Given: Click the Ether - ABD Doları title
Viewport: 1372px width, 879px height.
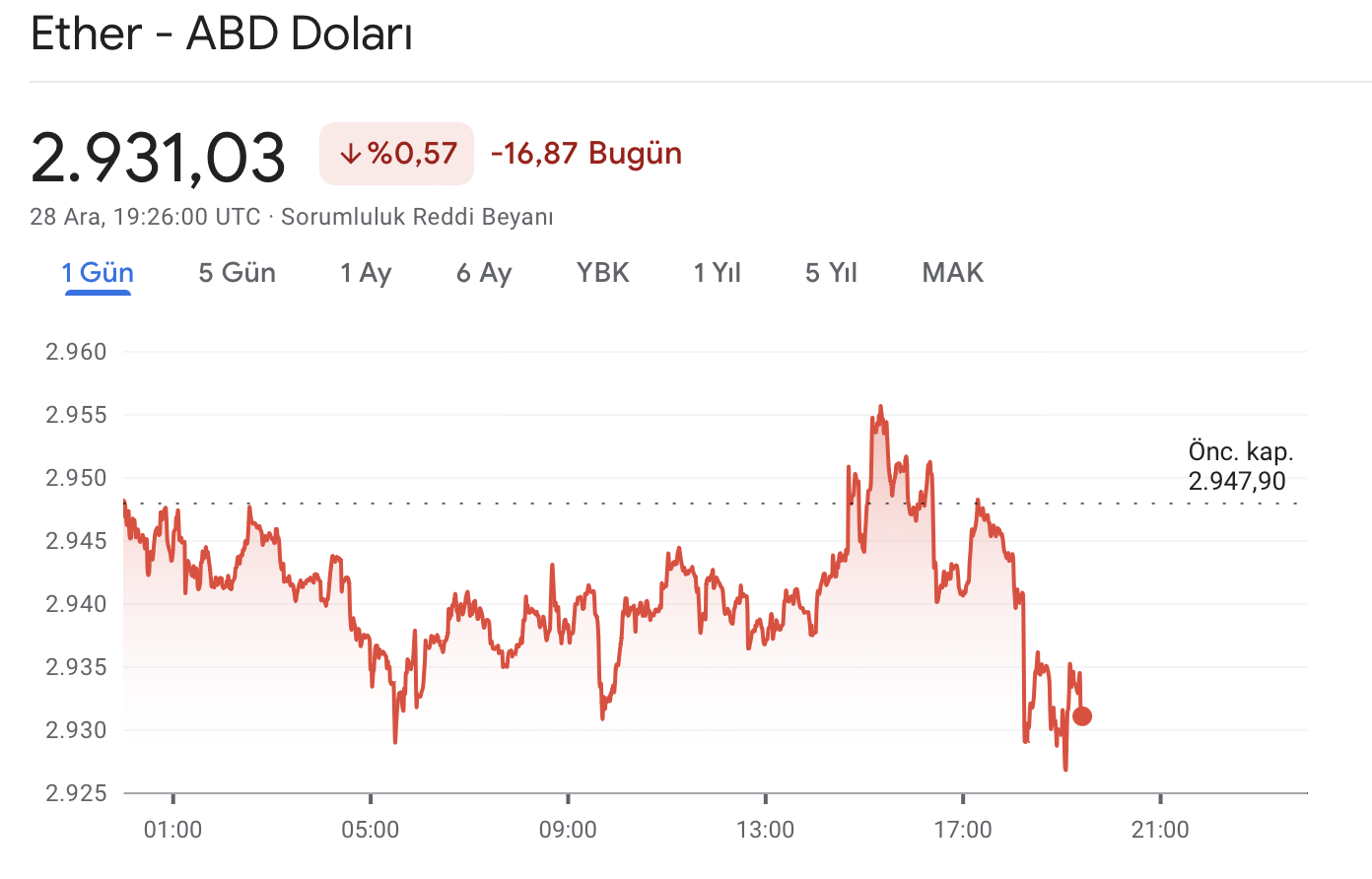Looking at the screenshot, I should 223,34.
